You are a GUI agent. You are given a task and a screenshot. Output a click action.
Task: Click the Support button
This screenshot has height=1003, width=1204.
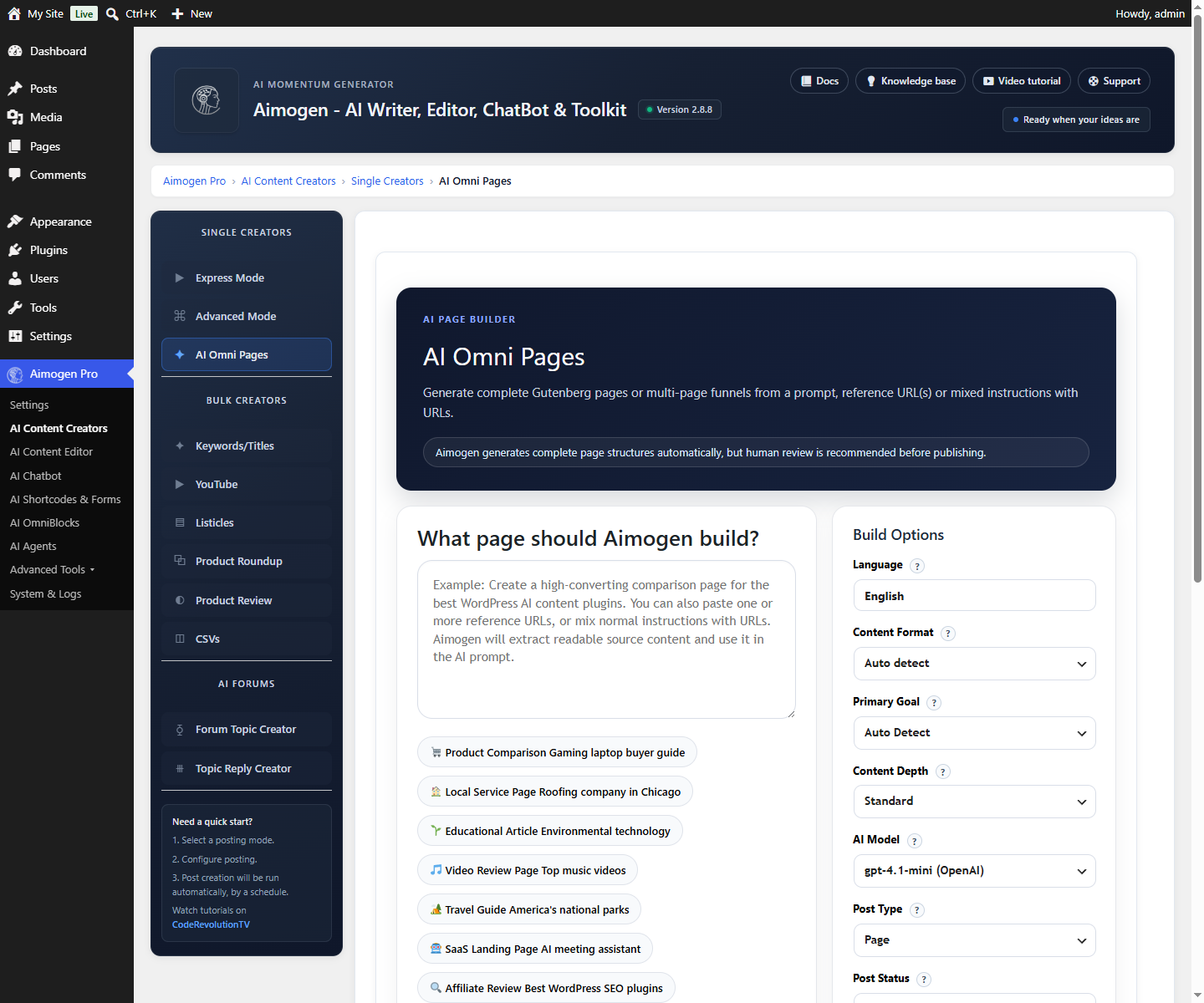pyautogui.click(x=1115, y=81)
